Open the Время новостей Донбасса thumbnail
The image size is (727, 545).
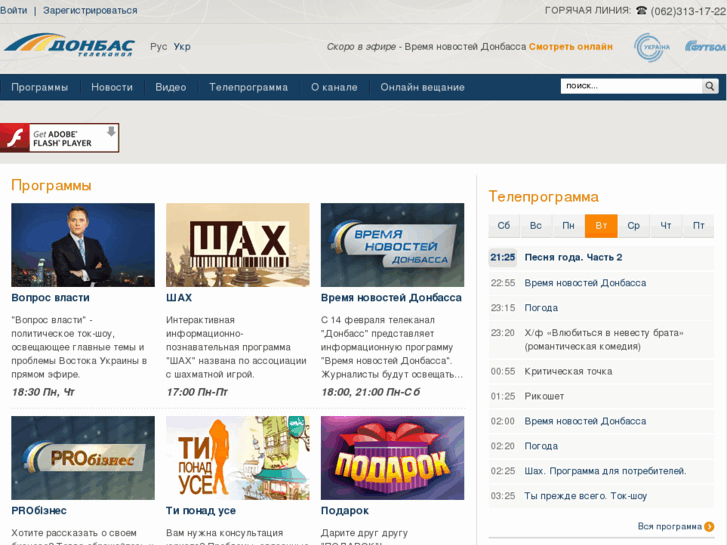(x=392, y=245)
